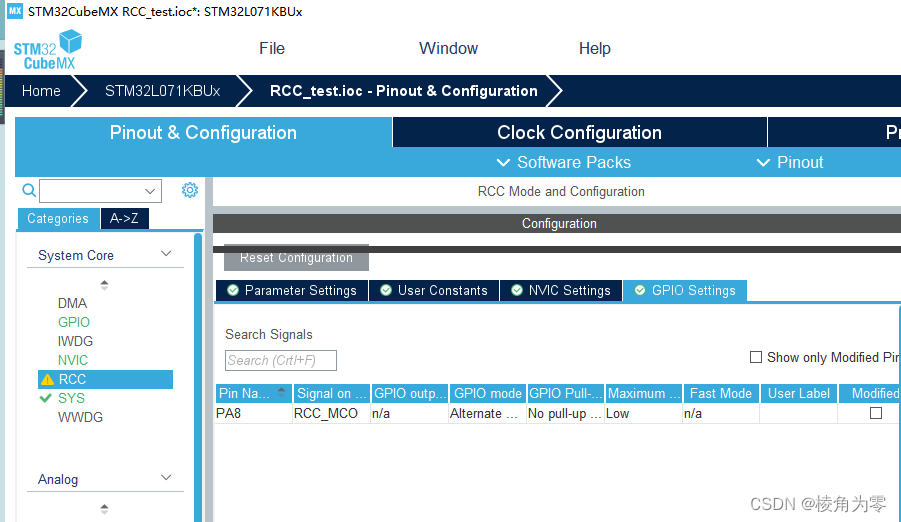The image size is (901, 522).
Task: Open the Window menu
Action: [448, 48]
